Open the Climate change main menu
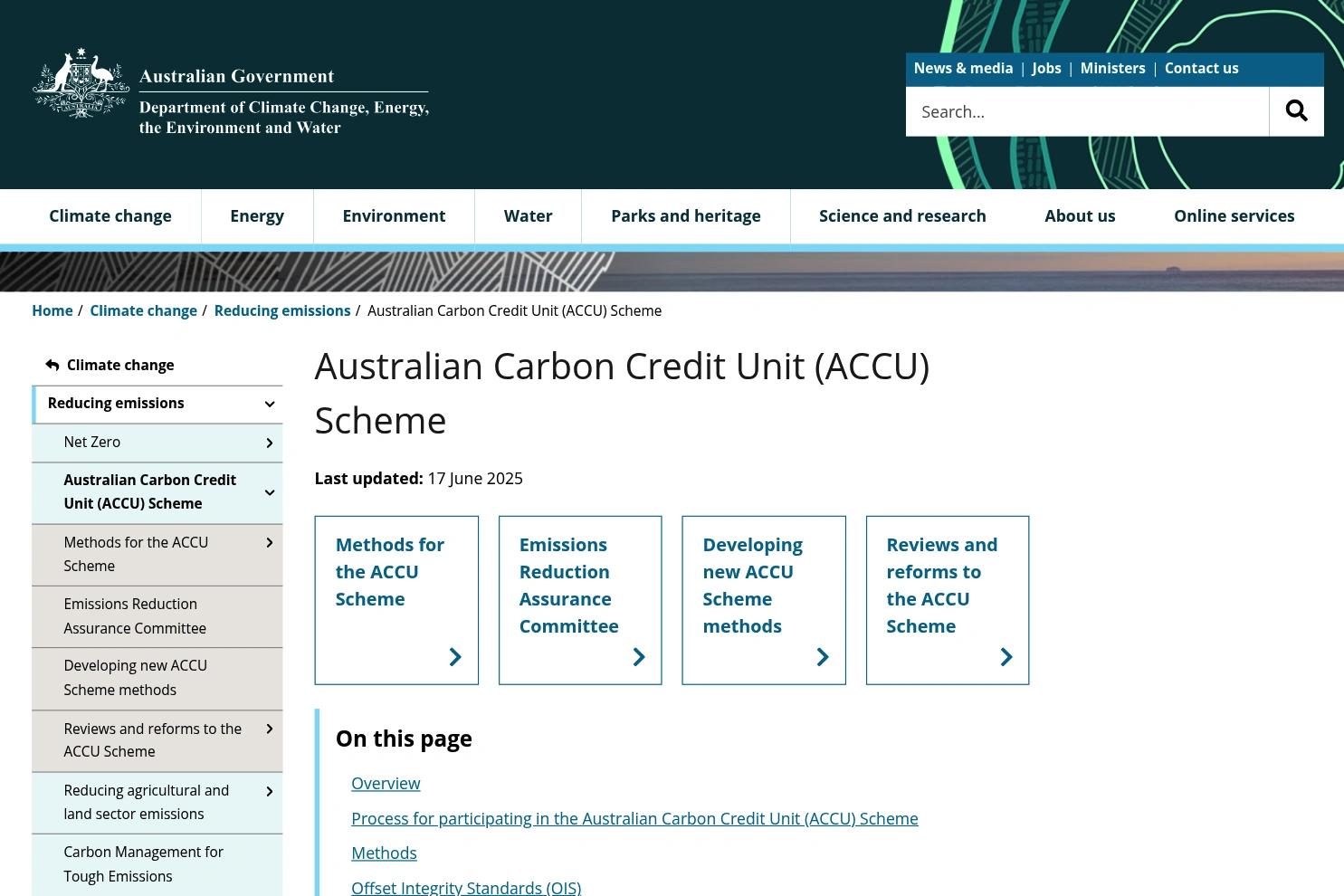Screen dimensions: 1344x896 [110, 215]
